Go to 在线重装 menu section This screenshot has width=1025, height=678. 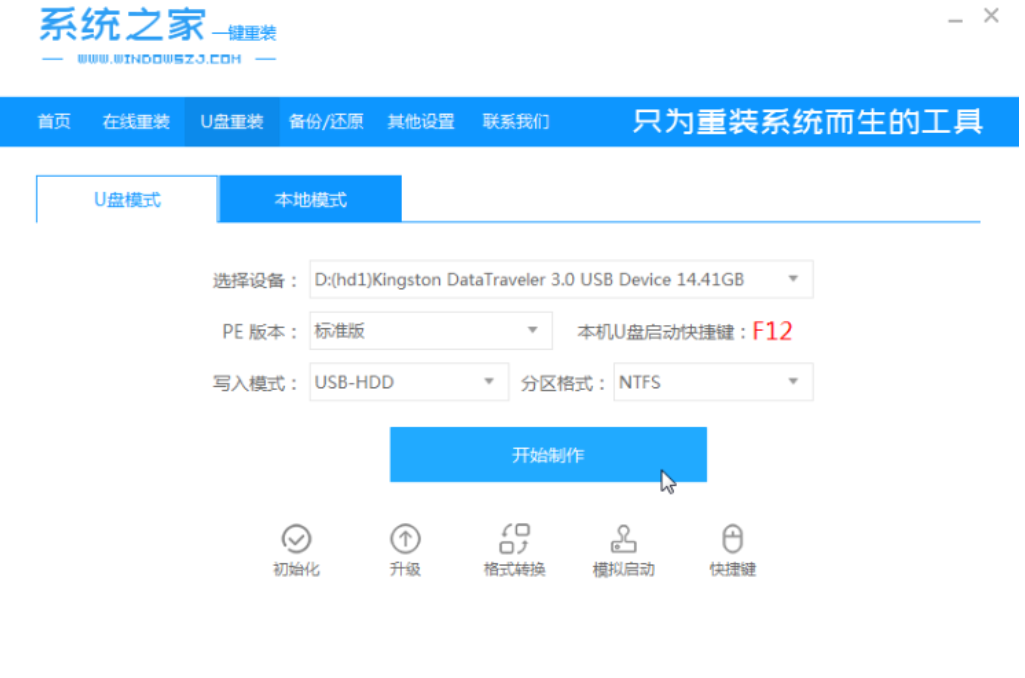coord(135,121)
